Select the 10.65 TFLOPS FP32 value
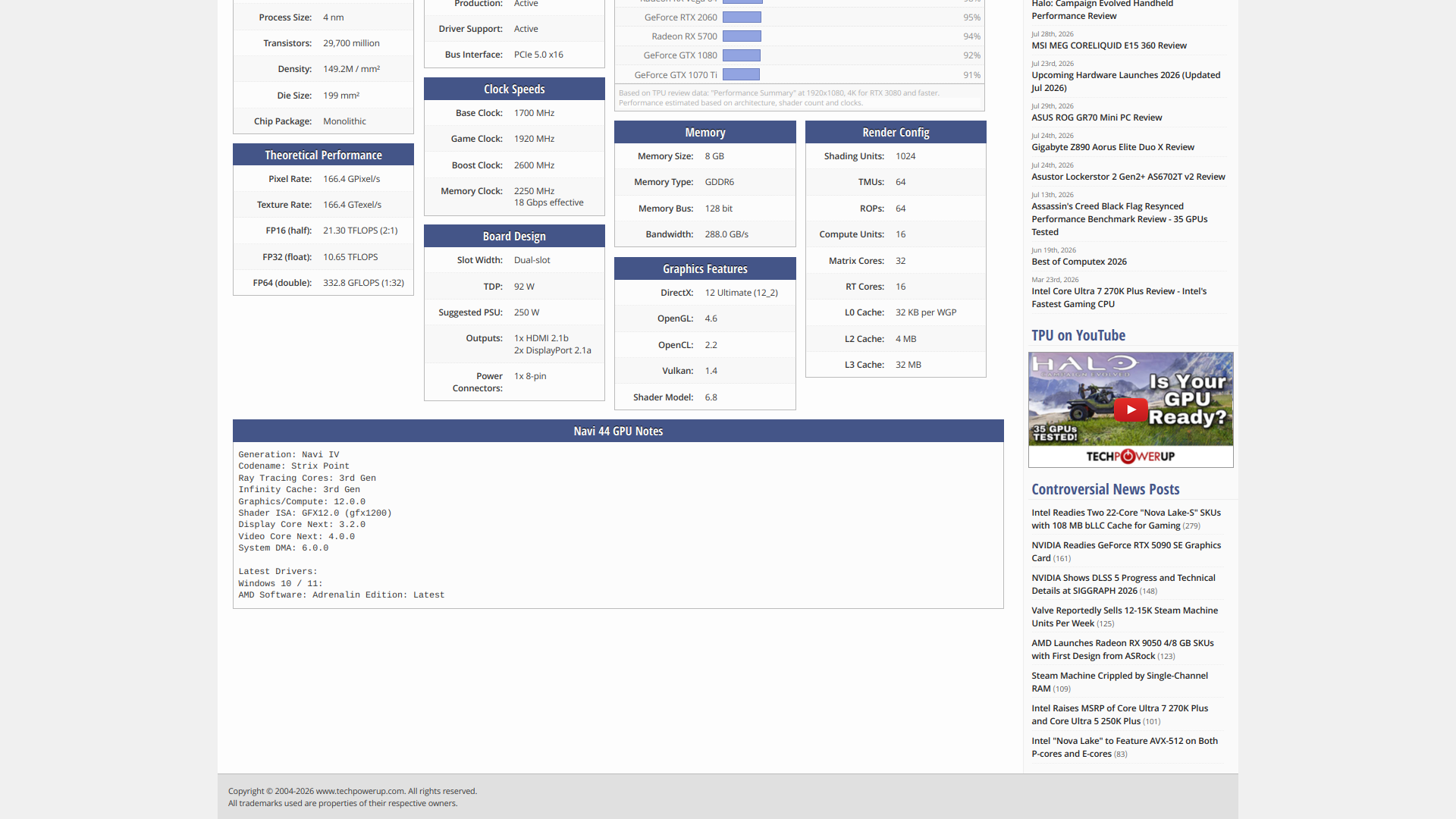The image size is (1456, 819). (350, 257)
